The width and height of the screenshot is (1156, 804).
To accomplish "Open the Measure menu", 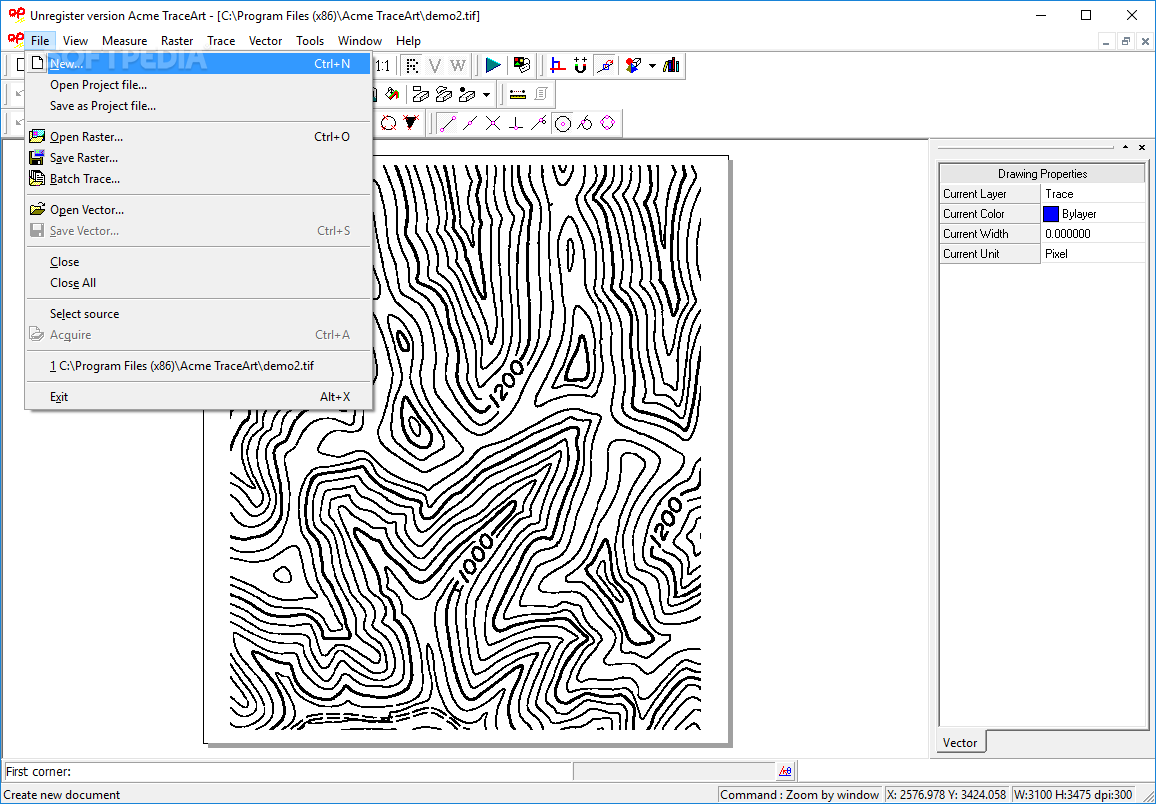I will [125, 41].
